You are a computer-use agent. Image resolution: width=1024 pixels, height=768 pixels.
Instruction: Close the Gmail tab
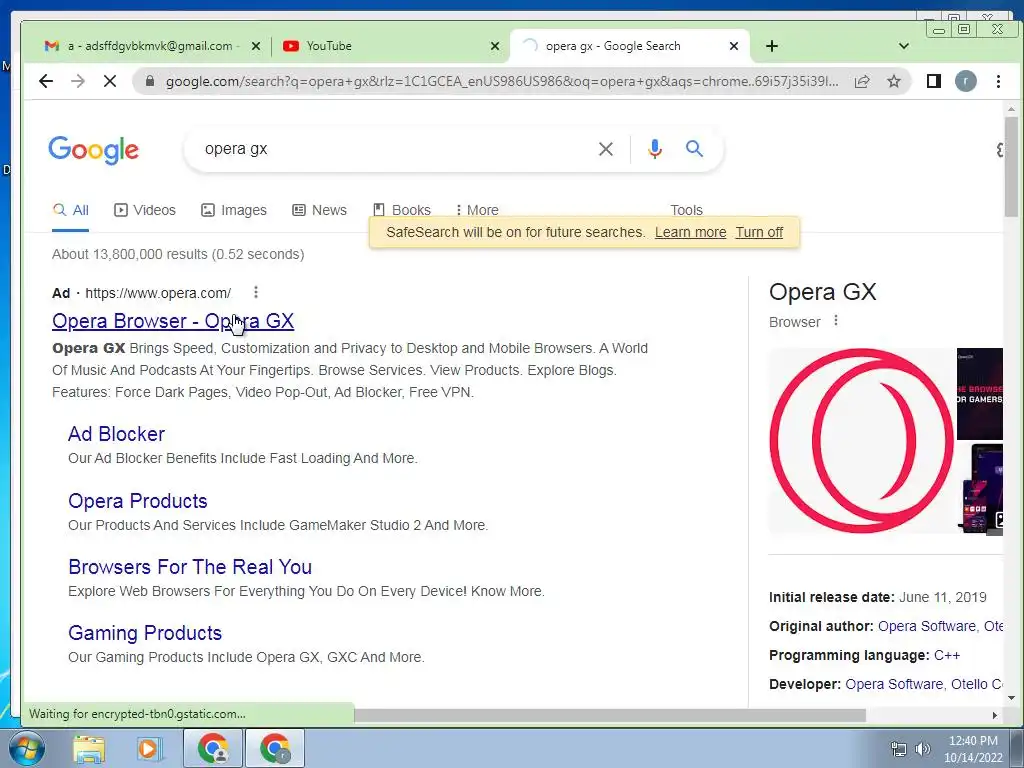256,46
